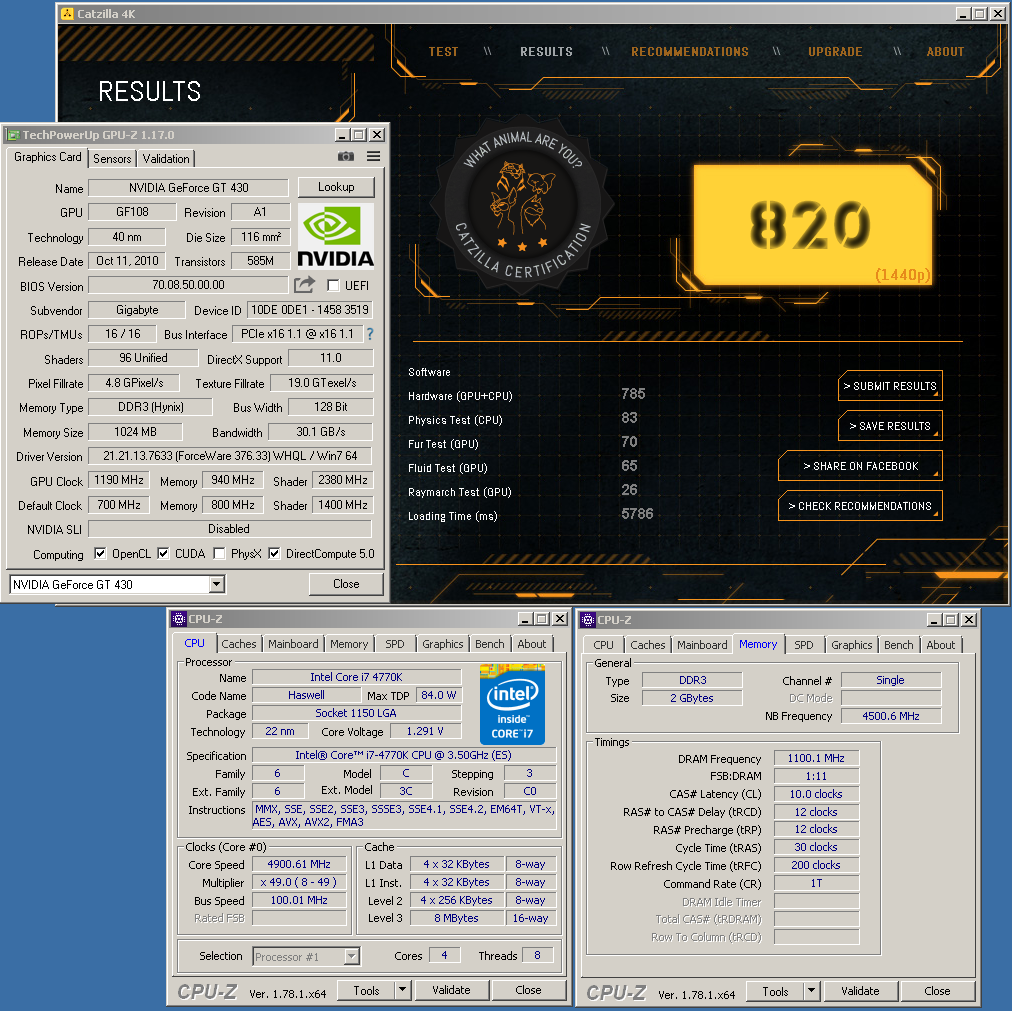Click the CAS# Latency value 10.0 clocks
The height and width of the screenshot is (1011, 1012).
816,794
